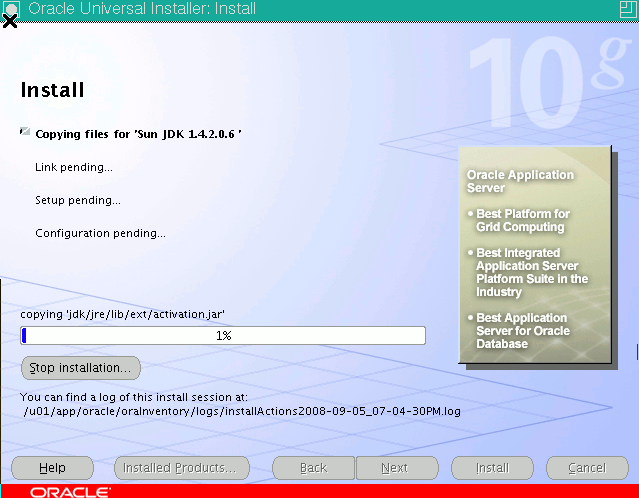The height and width of the screenshot is (498, 639).
Task: Click the Stop installation button
Action: coord(81,368)
